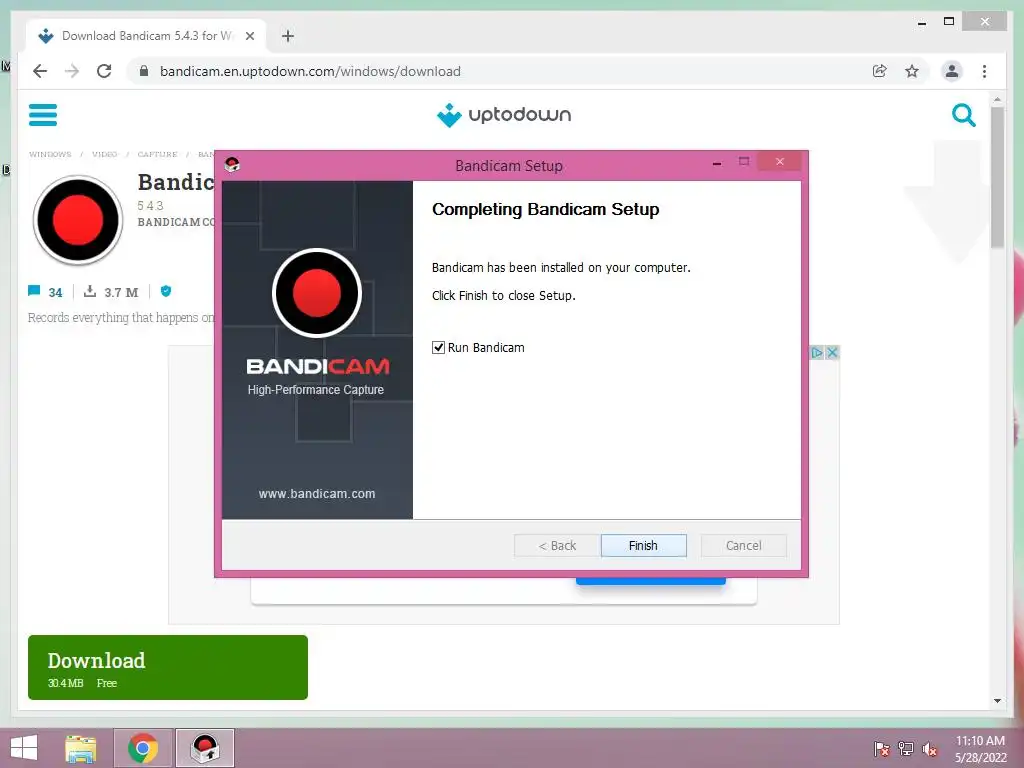Select Bandicam installer in the taskbar
The height and width of the screenshot is (768, 1024).
click(x=205, y=748)
